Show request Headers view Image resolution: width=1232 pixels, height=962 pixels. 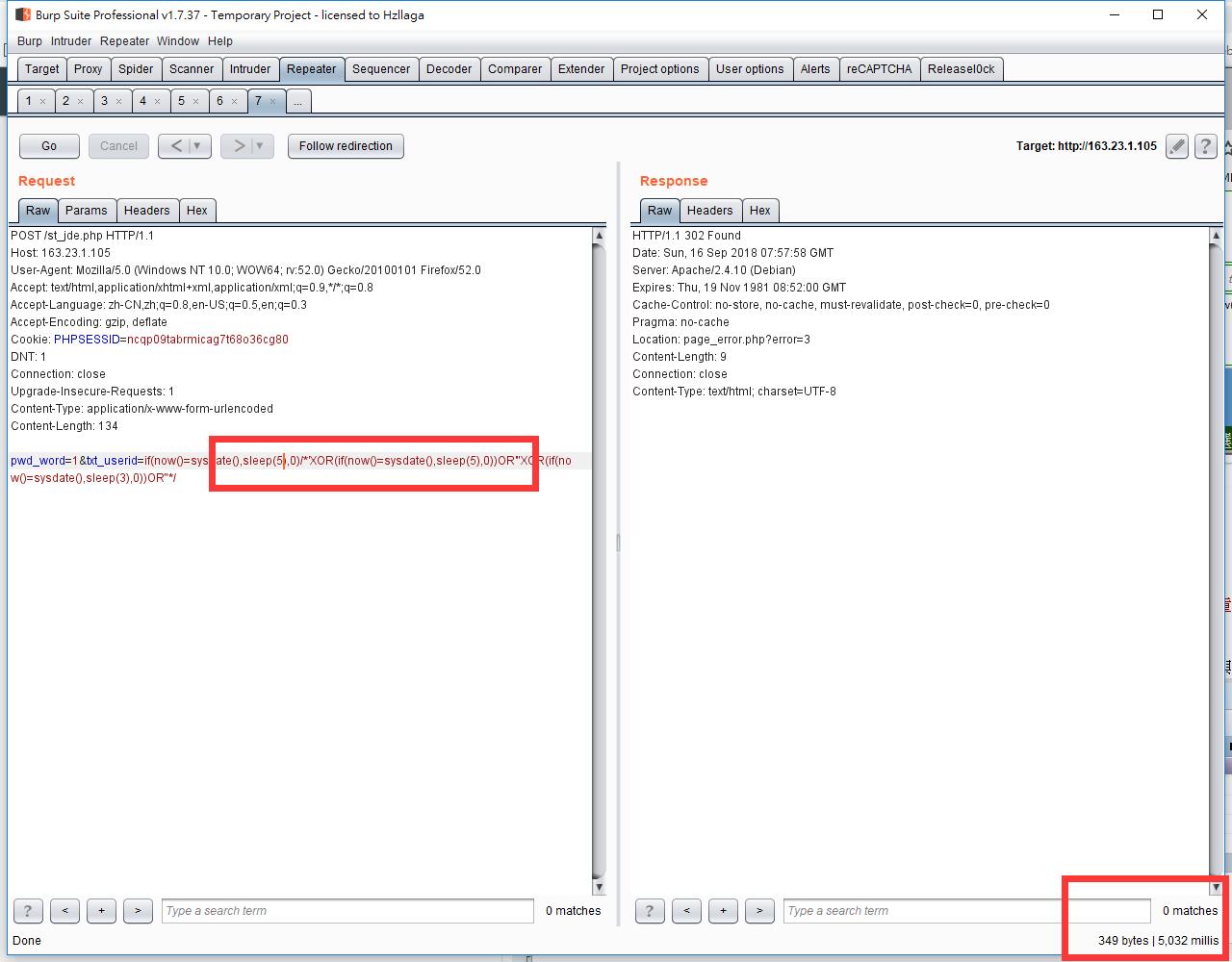[x=147, y=211]
